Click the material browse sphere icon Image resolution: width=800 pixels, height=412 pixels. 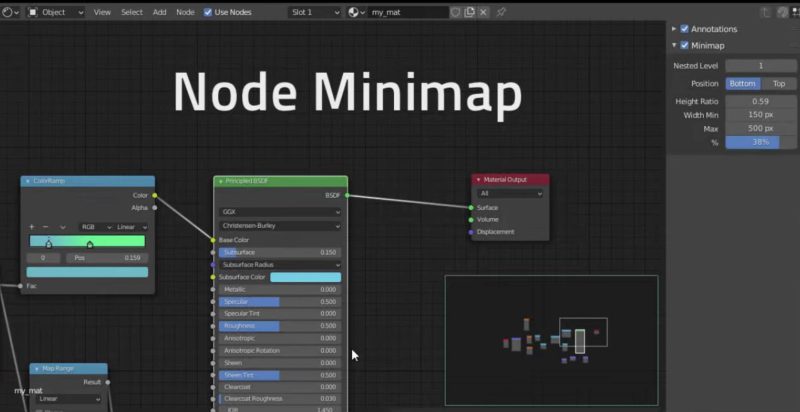[x=356, y=12]
